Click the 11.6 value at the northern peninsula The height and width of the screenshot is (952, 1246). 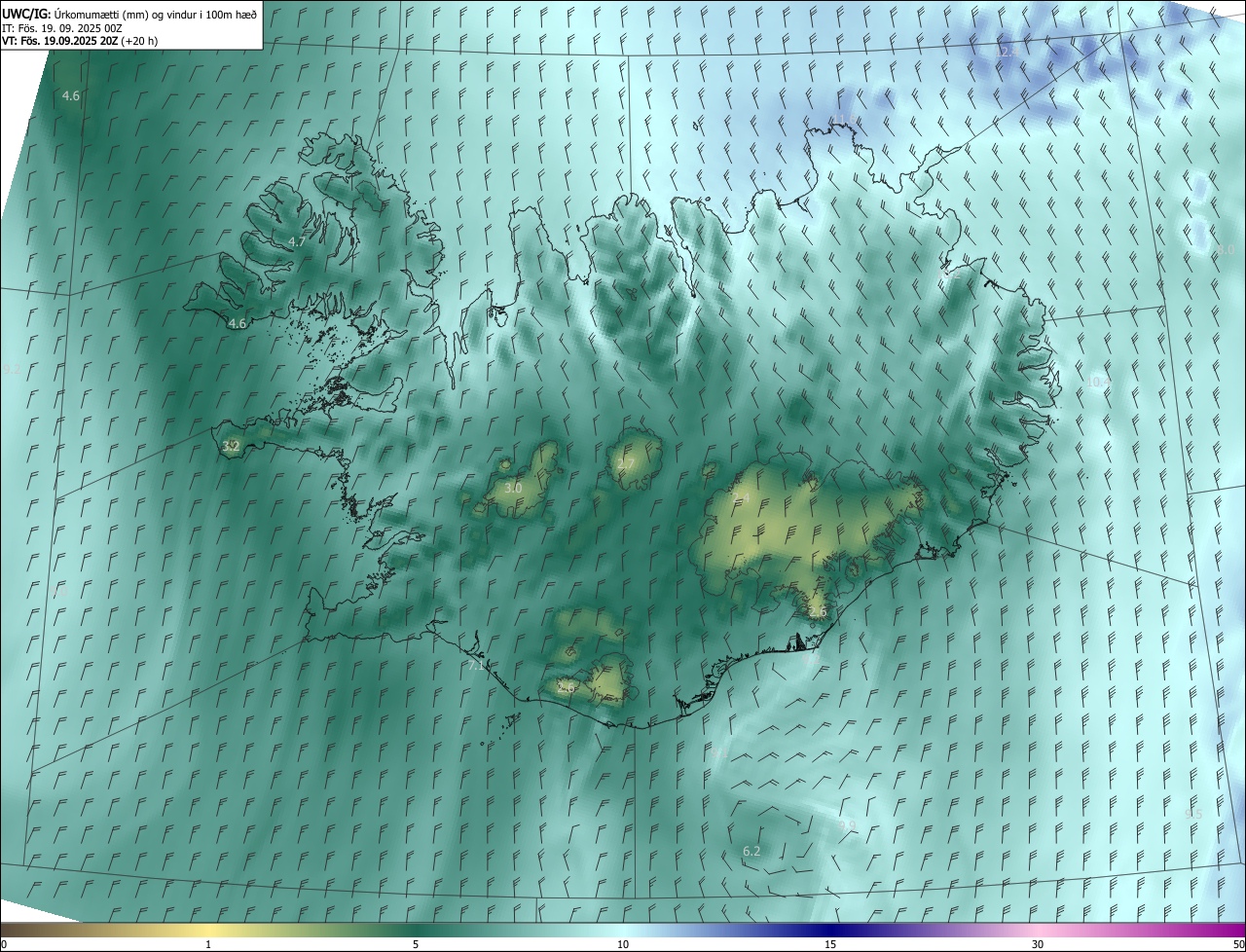coord(842,121)
